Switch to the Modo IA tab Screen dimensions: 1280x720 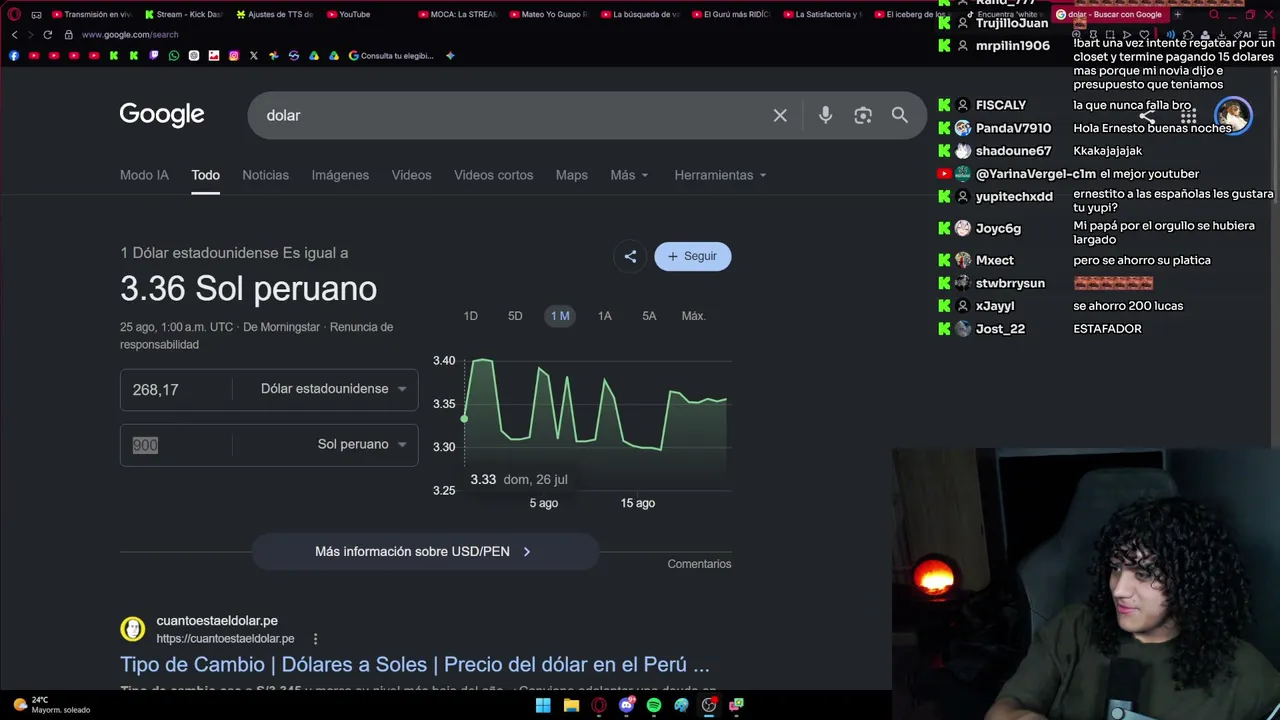(x=144, y=175)
